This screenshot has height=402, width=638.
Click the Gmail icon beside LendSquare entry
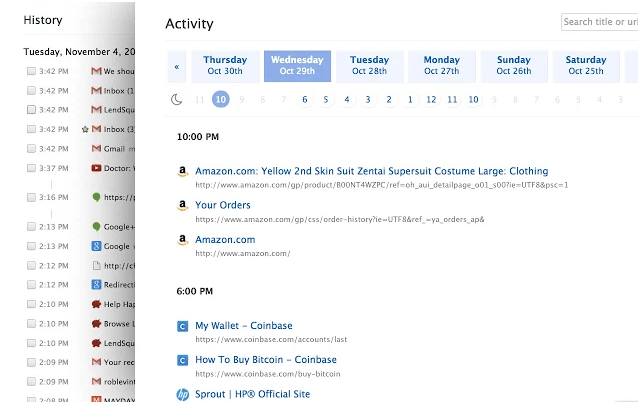pos(96,110)
